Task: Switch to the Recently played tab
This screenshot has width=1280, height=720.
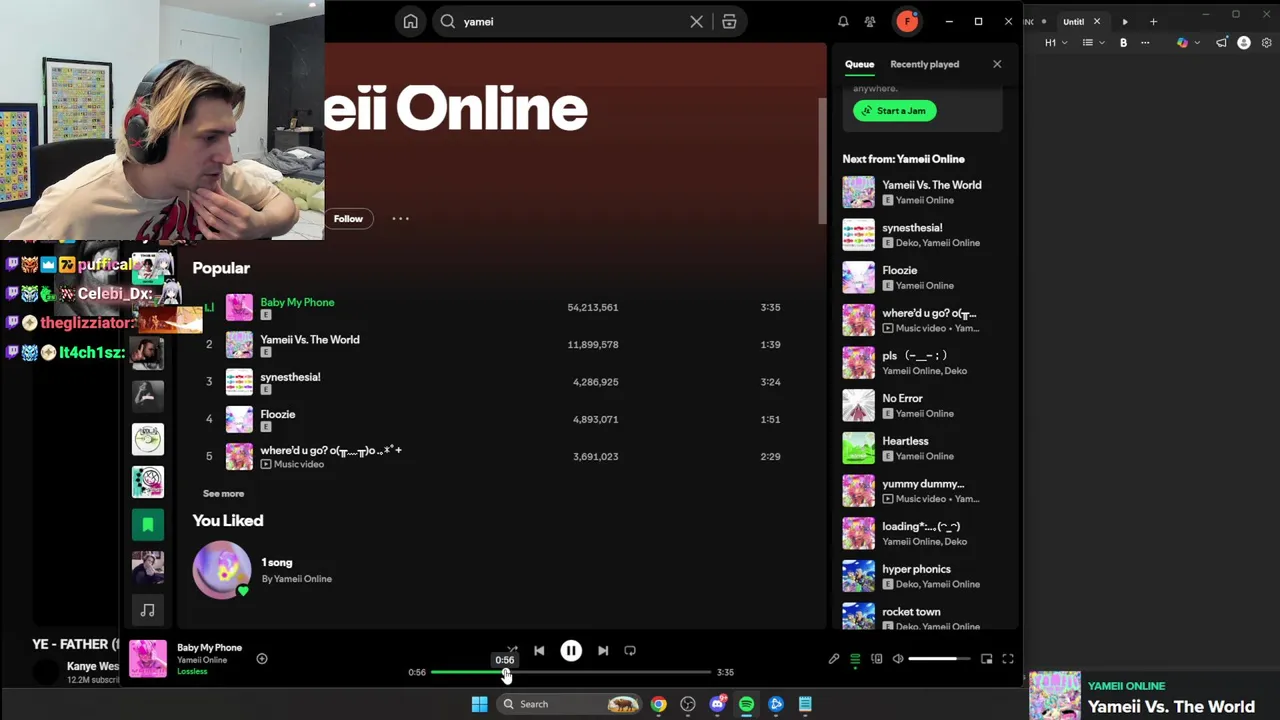Action: click(x=924, y=64)
